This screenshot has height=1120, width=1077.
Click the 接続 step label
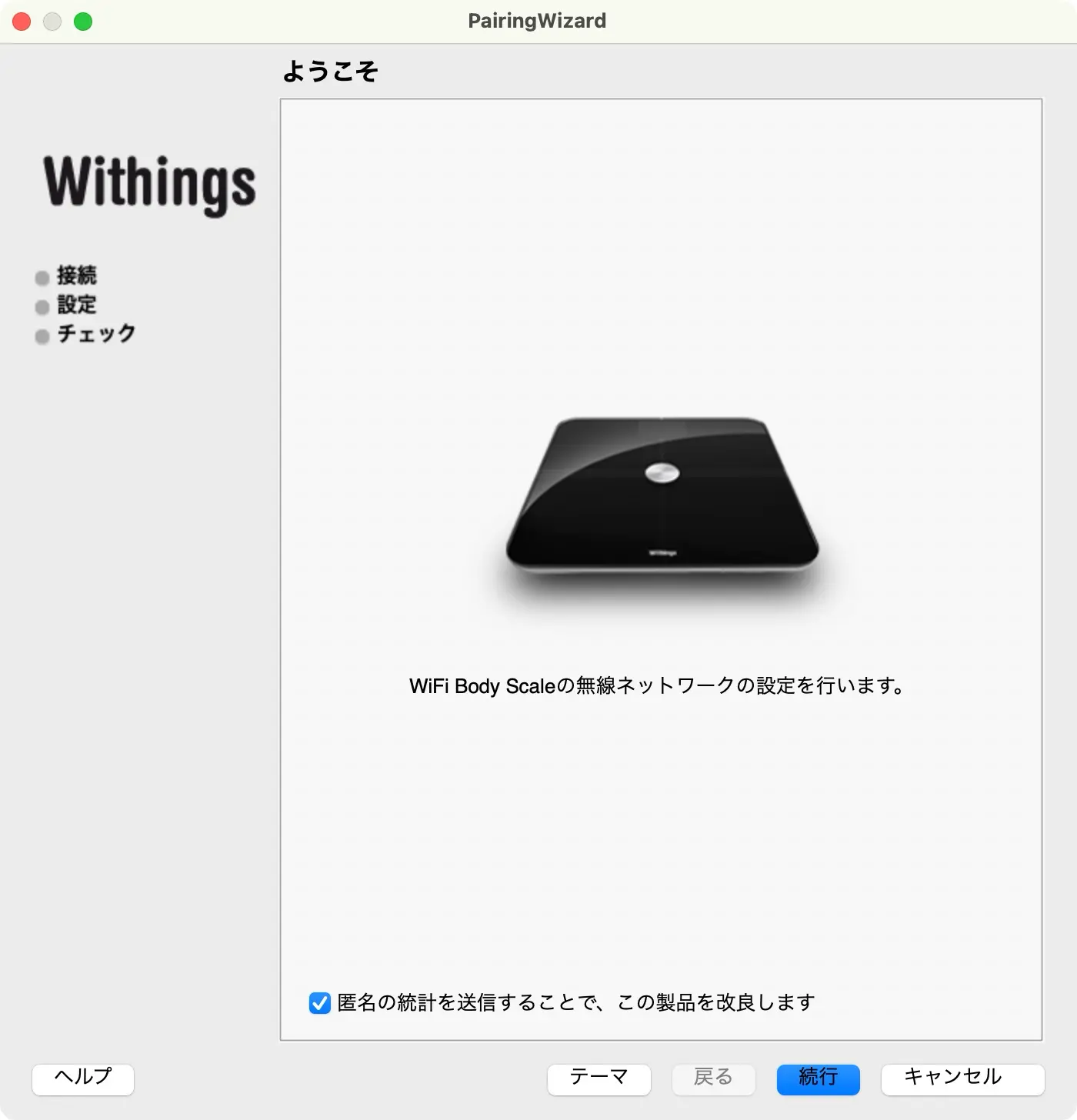tap(77, 275)
